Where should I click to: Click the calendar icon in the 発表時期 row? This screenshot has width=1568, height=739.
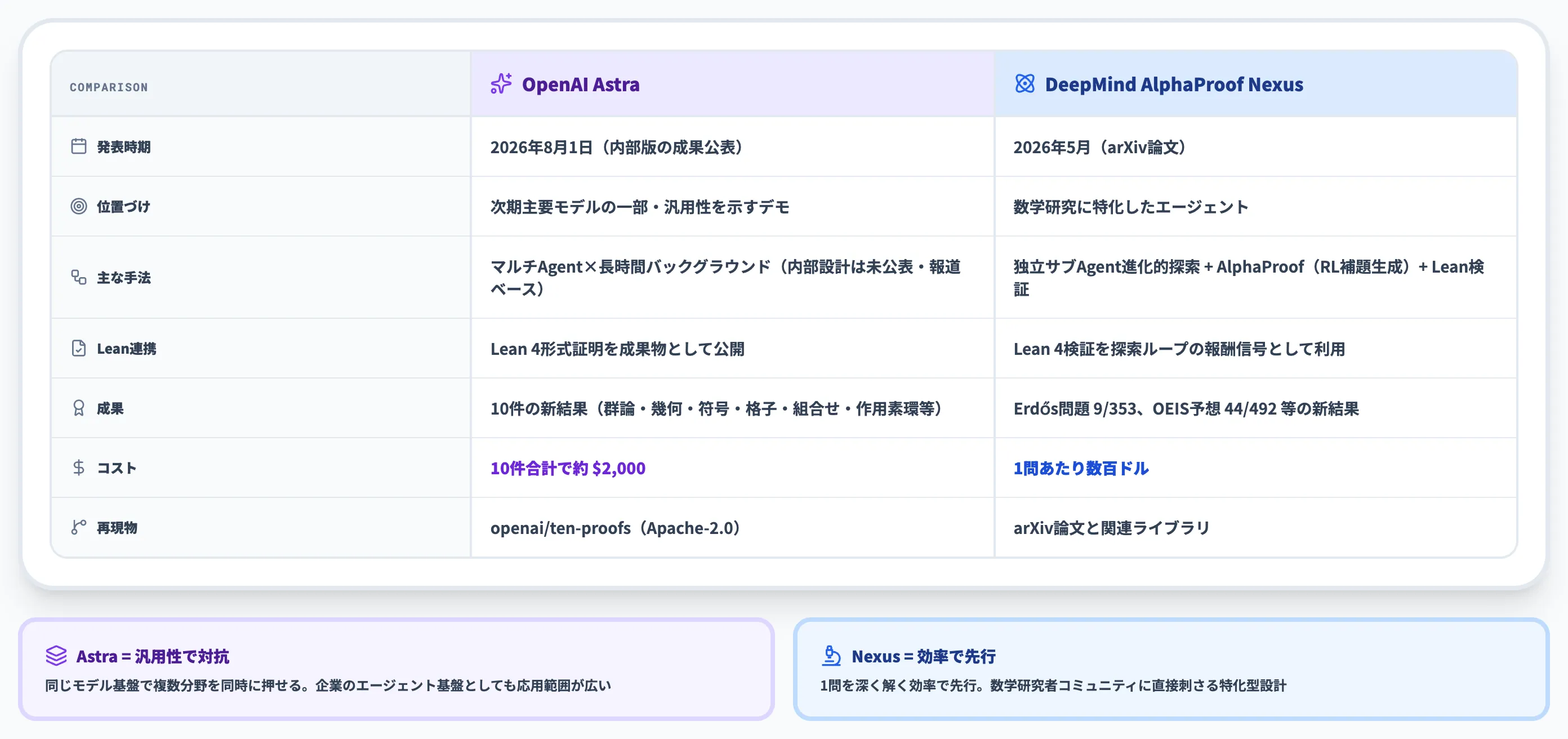pyautogui.click(x=78, y=146)
